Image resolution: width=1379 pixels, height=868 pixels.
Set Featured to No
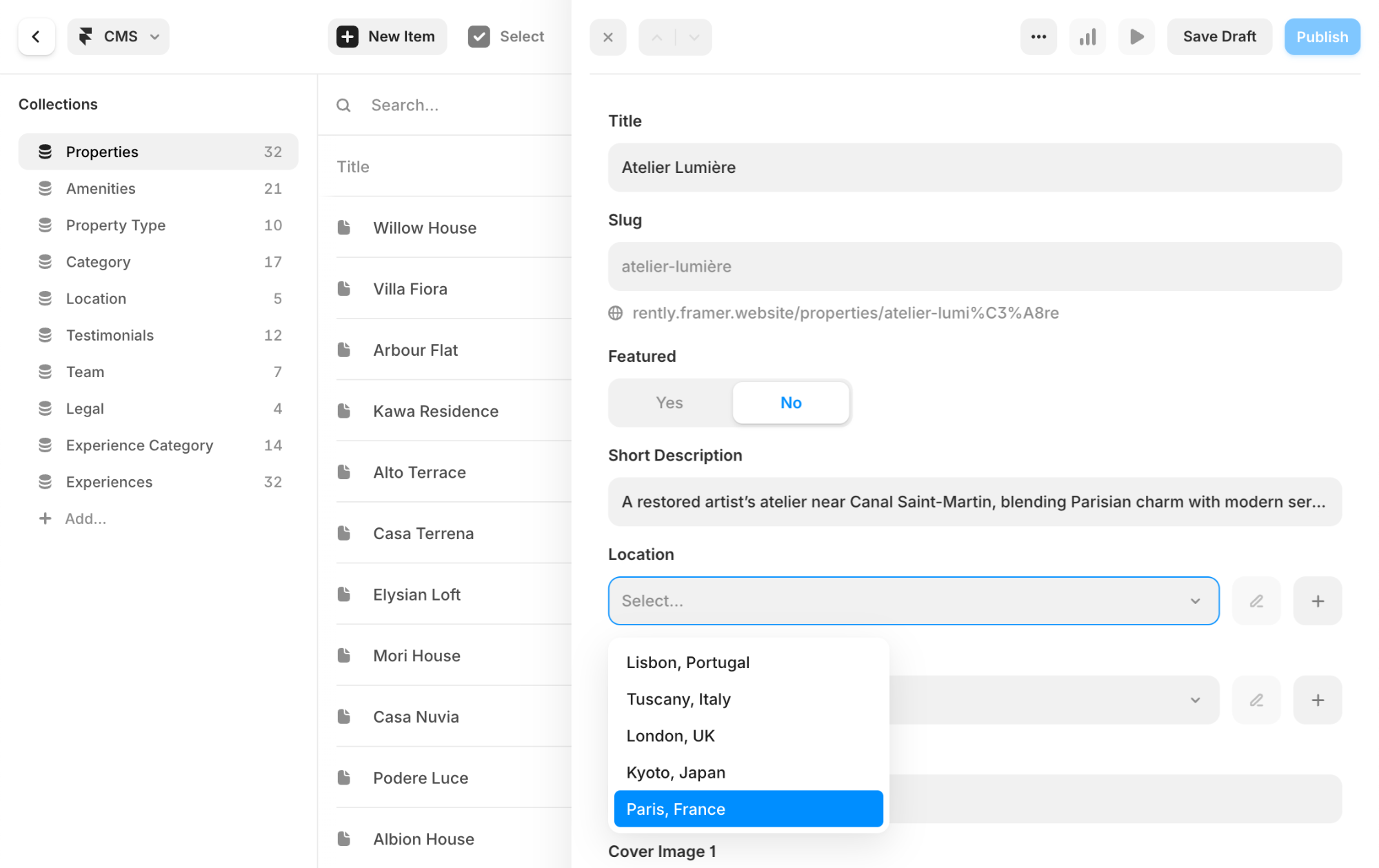tap(790, 403)
